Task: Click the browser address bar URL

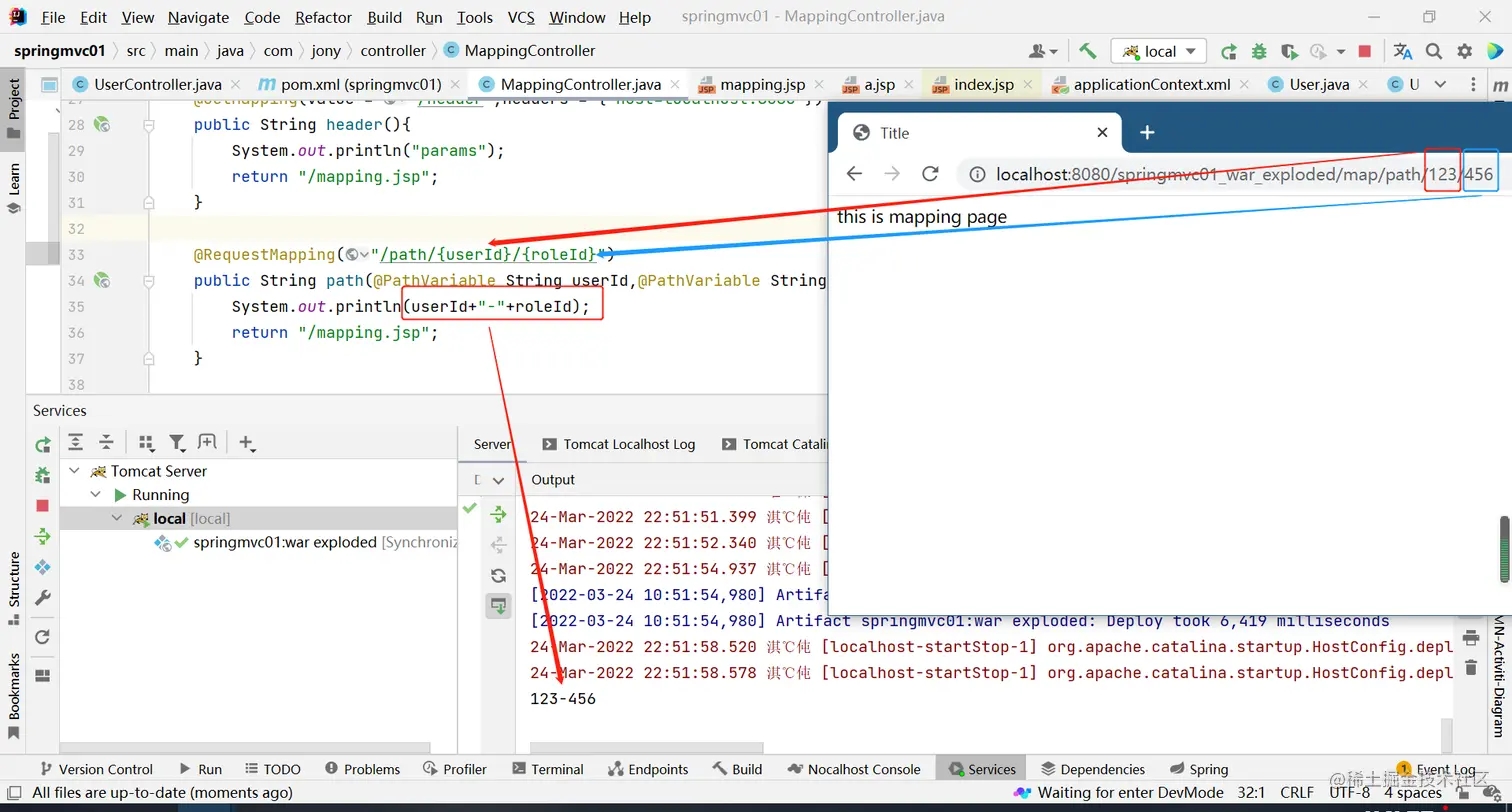Action: click(x=1244, y=175)
